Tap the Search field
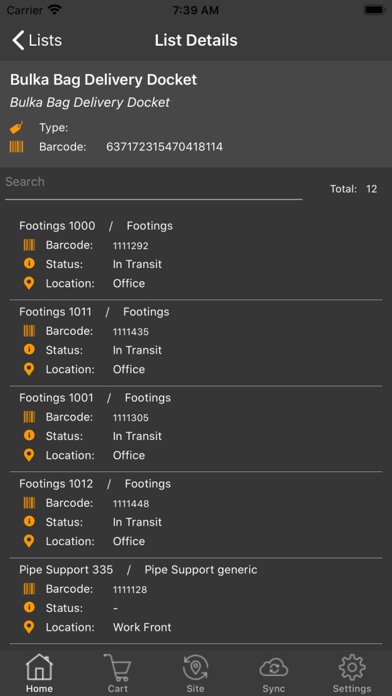The height and width of the screenshot is (696, 392). point(154,186)
